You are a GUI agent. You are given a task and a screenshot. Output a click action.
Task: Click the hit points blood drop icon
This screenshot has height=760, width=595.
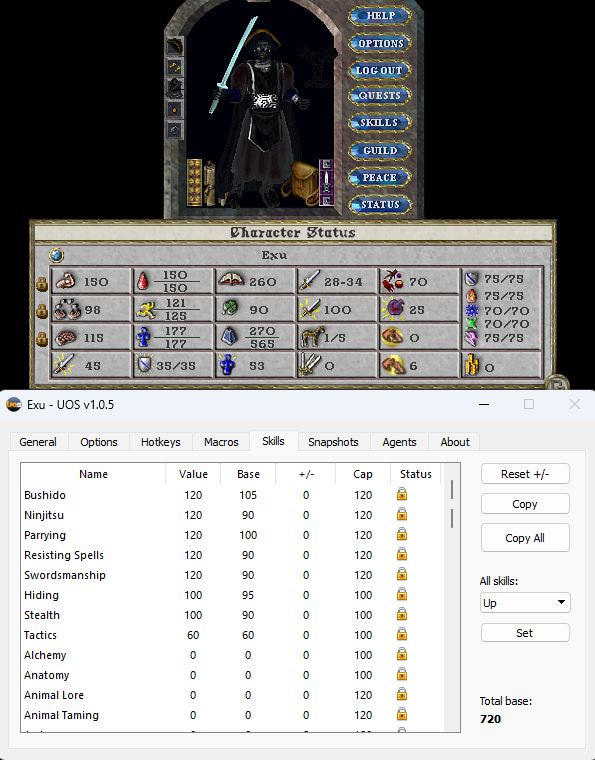tap(142, 281)
